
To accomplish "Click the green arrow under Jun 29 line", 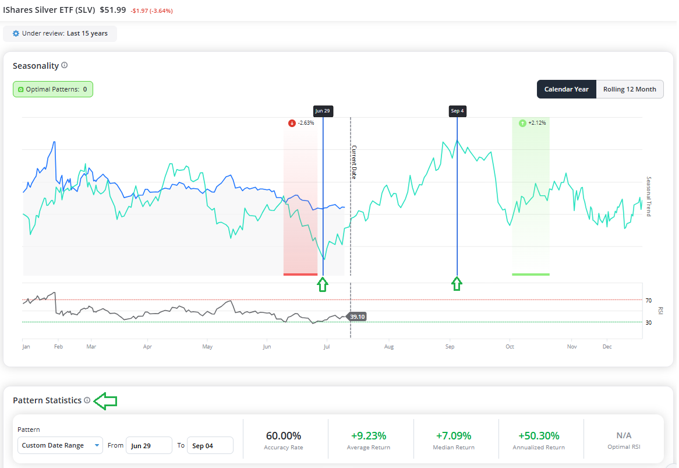I will (323, 284).
